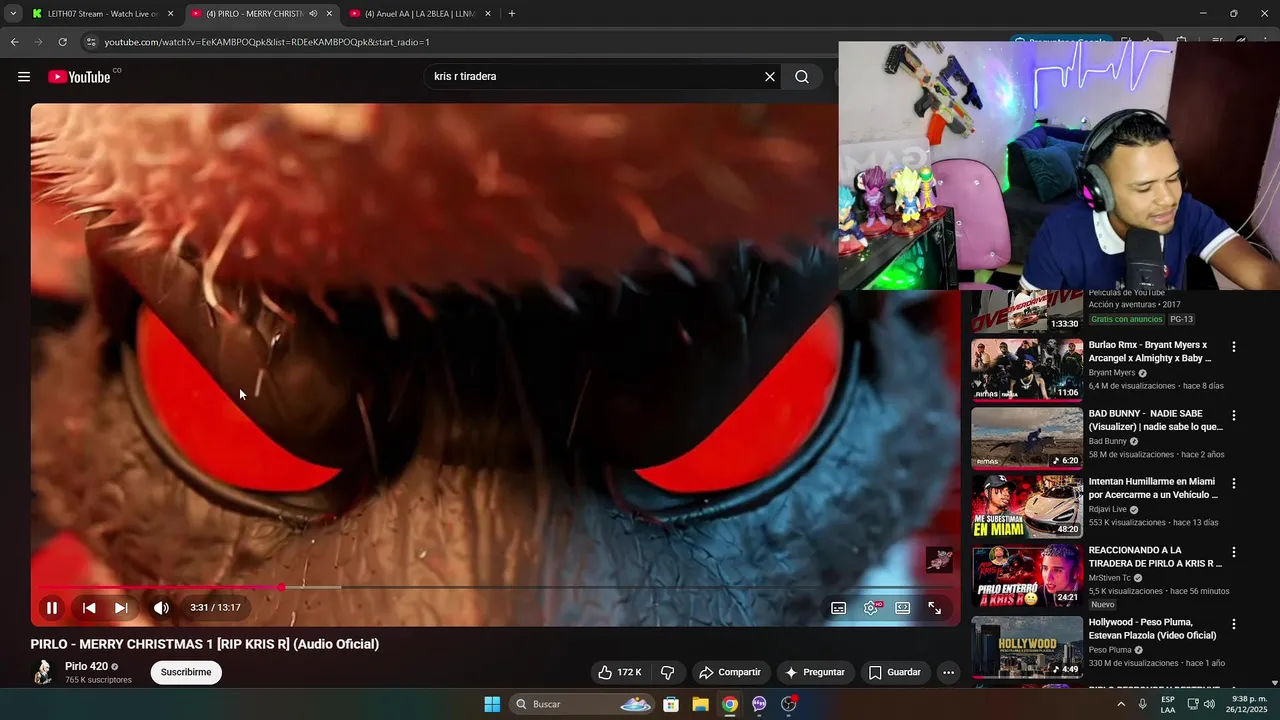This screenshot has height=720, width=1280.
Task: Open the YouTube guide hamburger menu
Action: pos(24,77)
